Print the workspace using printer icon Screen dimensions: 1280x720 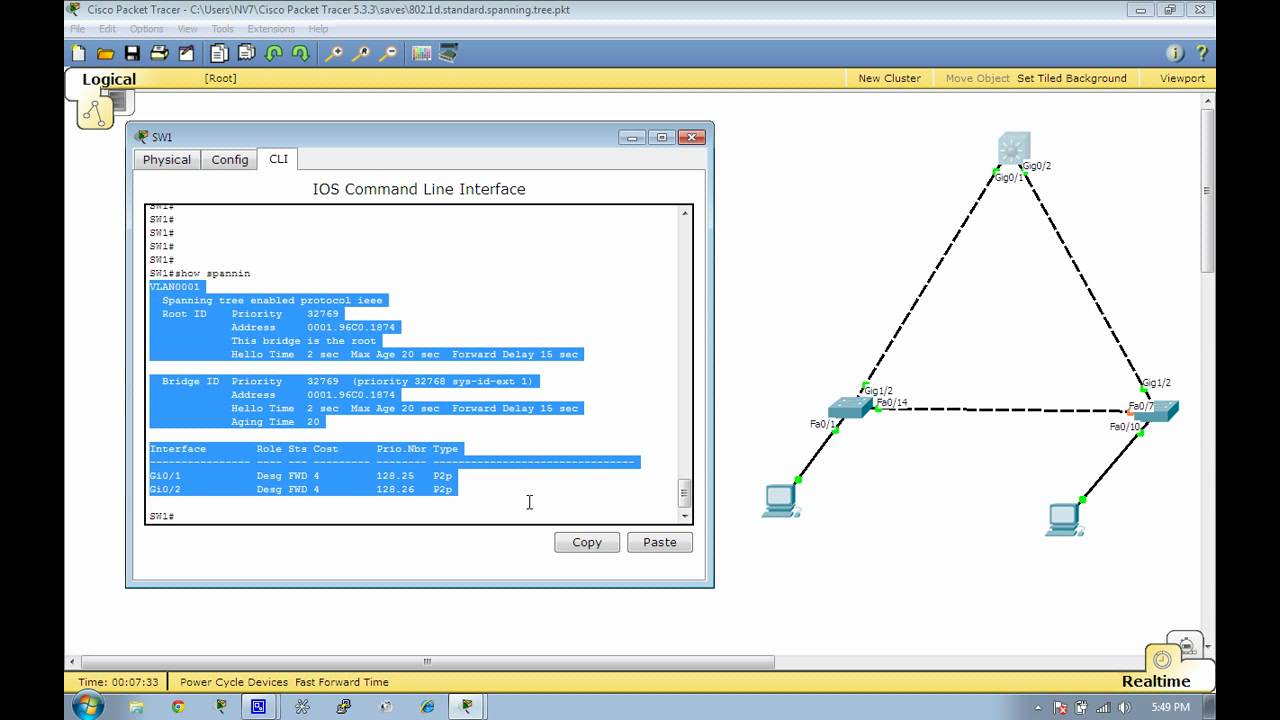pyautogui.click(x=159, y=53)
